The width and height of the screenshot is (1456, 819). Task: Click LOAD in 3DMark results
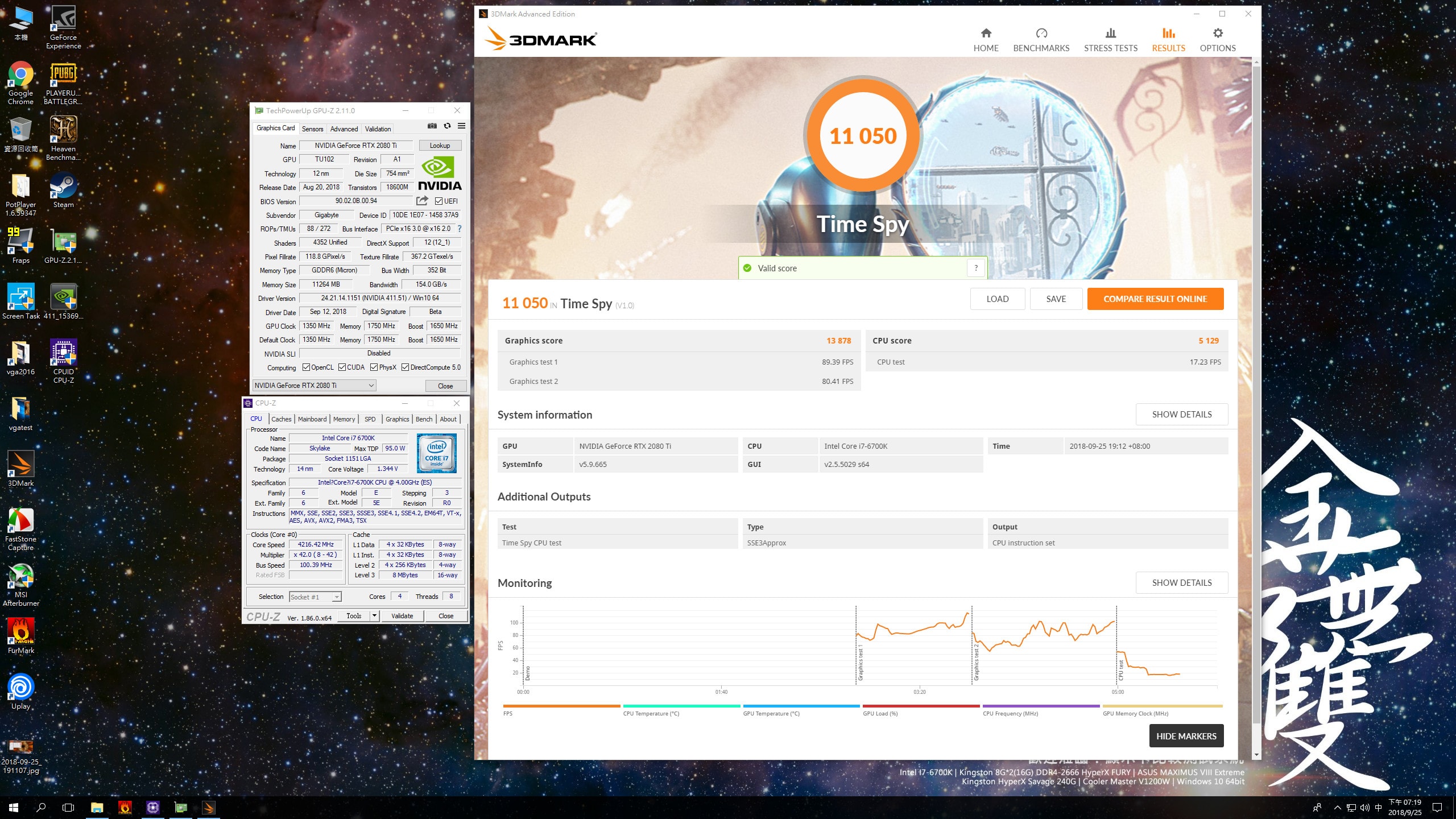click(997, 299)
